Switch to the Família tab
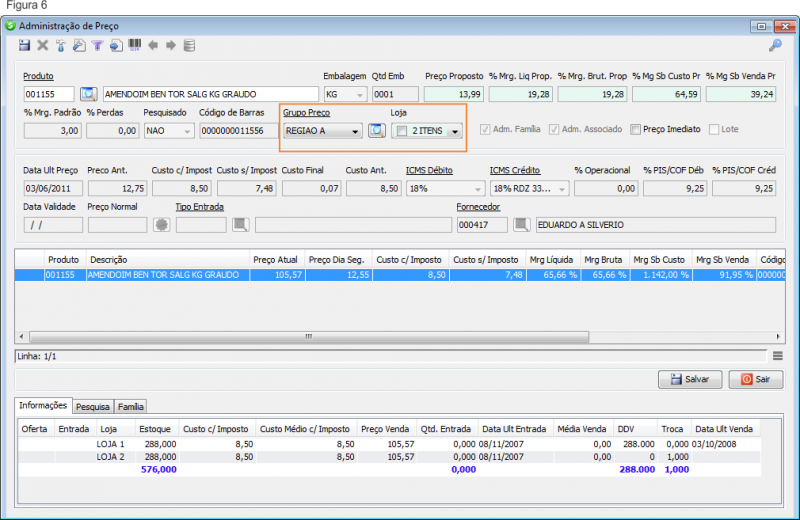Viewport: 800px width, 520px height. 131,407
